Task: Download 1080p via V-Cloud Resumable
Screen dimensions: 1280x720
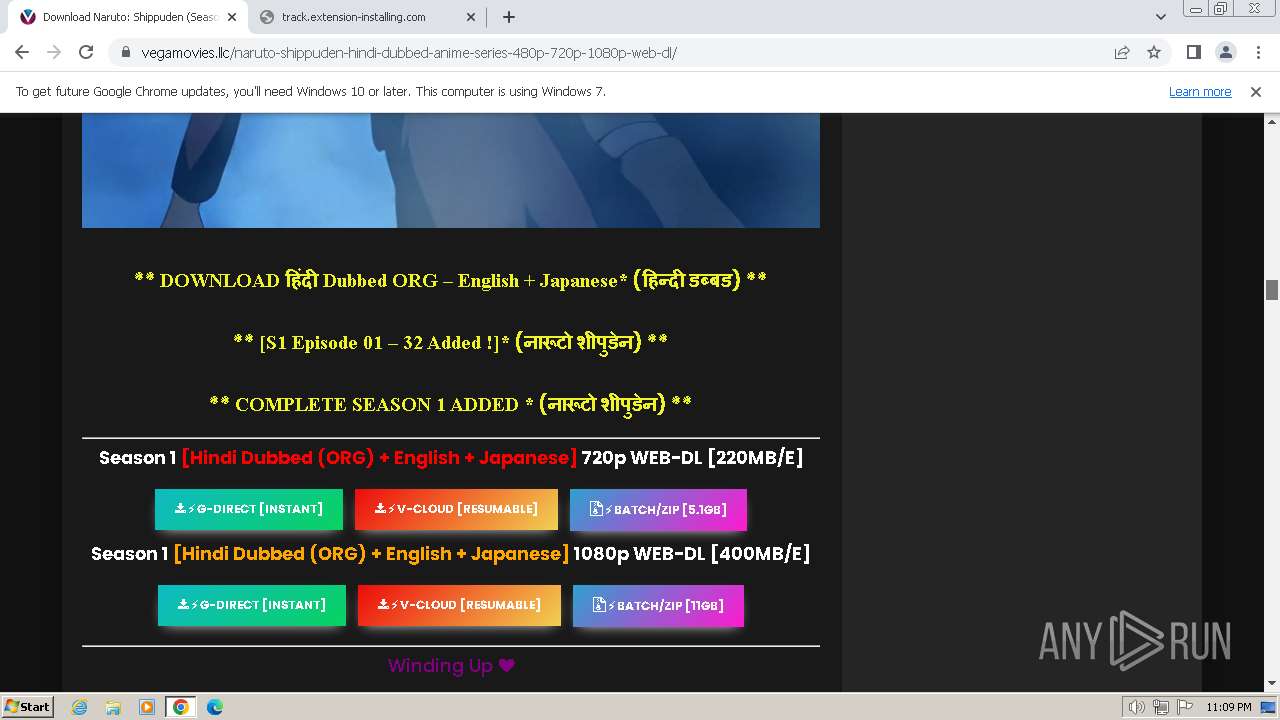Action: (x=459, y=605)
